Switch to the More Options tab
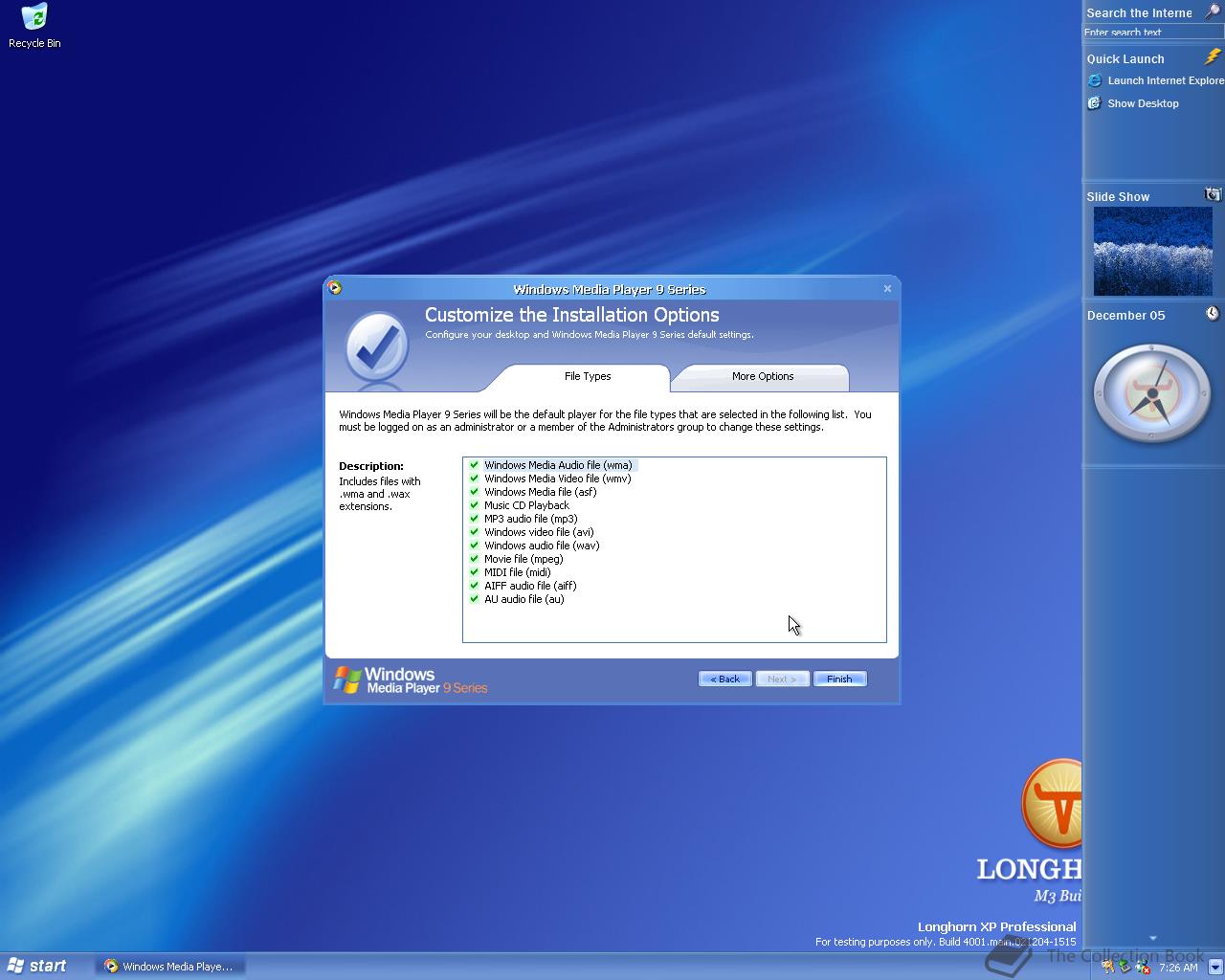 pyautogui.click(x=762, y=377)
